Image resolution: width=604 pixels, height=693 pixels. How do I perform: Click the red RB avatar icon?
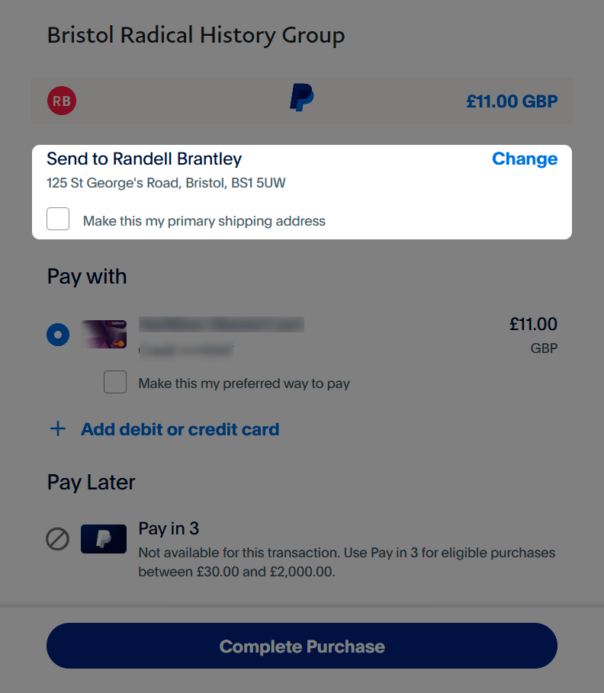coord(61,100)
